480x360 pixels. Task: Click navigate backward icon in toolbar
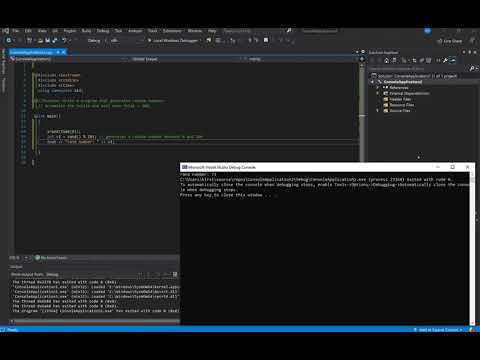[x=9, y=40]
